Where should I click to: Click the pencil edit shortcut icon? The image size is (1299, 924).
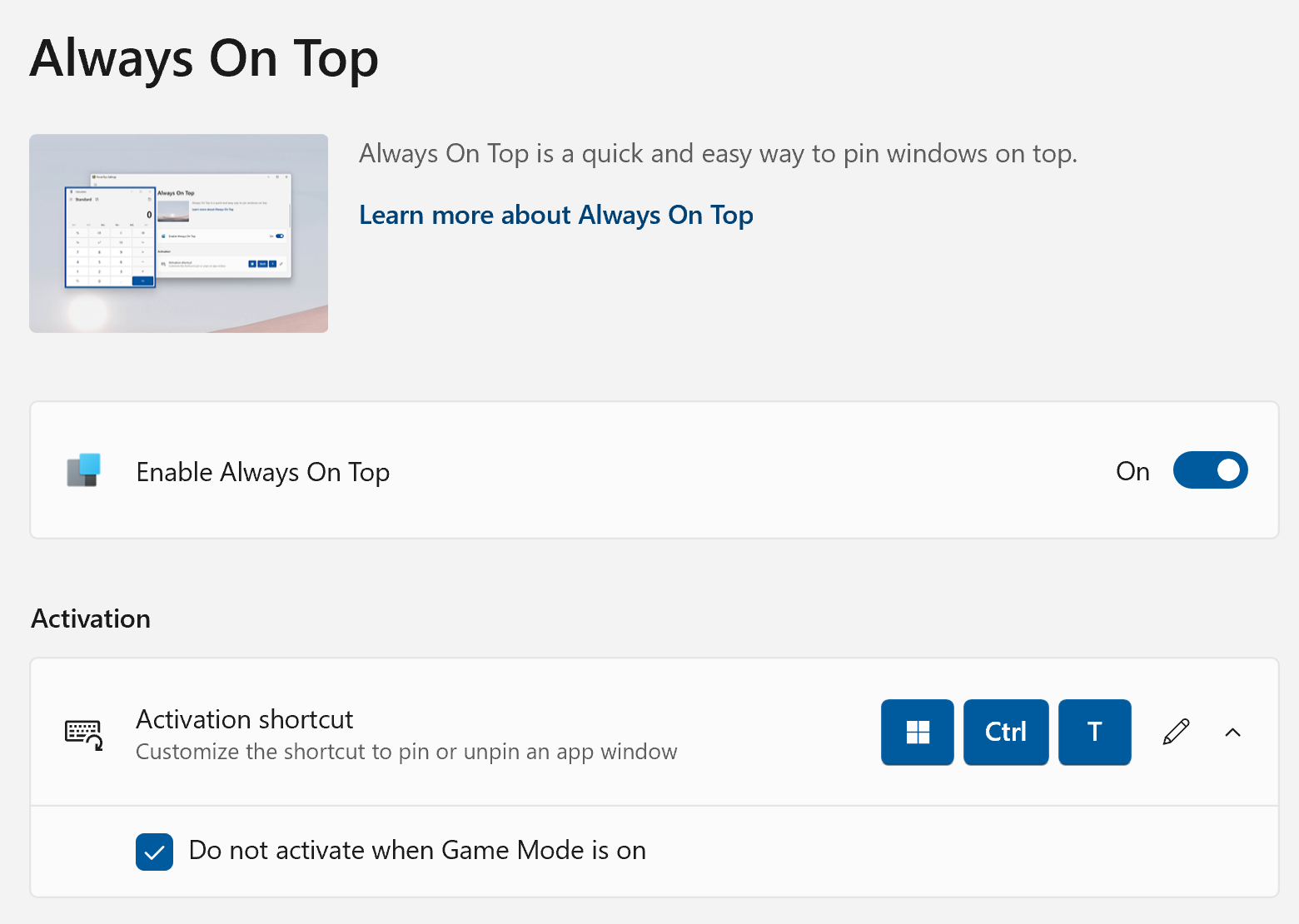click(x=1176, y=733)
